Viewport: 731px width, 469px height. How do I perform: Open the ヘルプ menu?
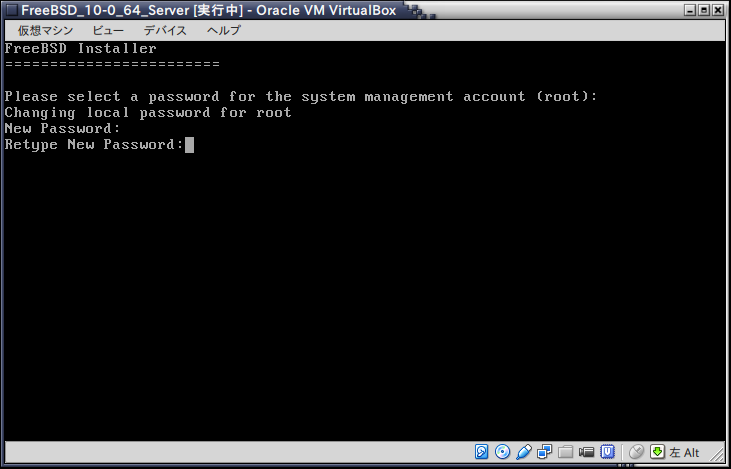click(222, 30)
